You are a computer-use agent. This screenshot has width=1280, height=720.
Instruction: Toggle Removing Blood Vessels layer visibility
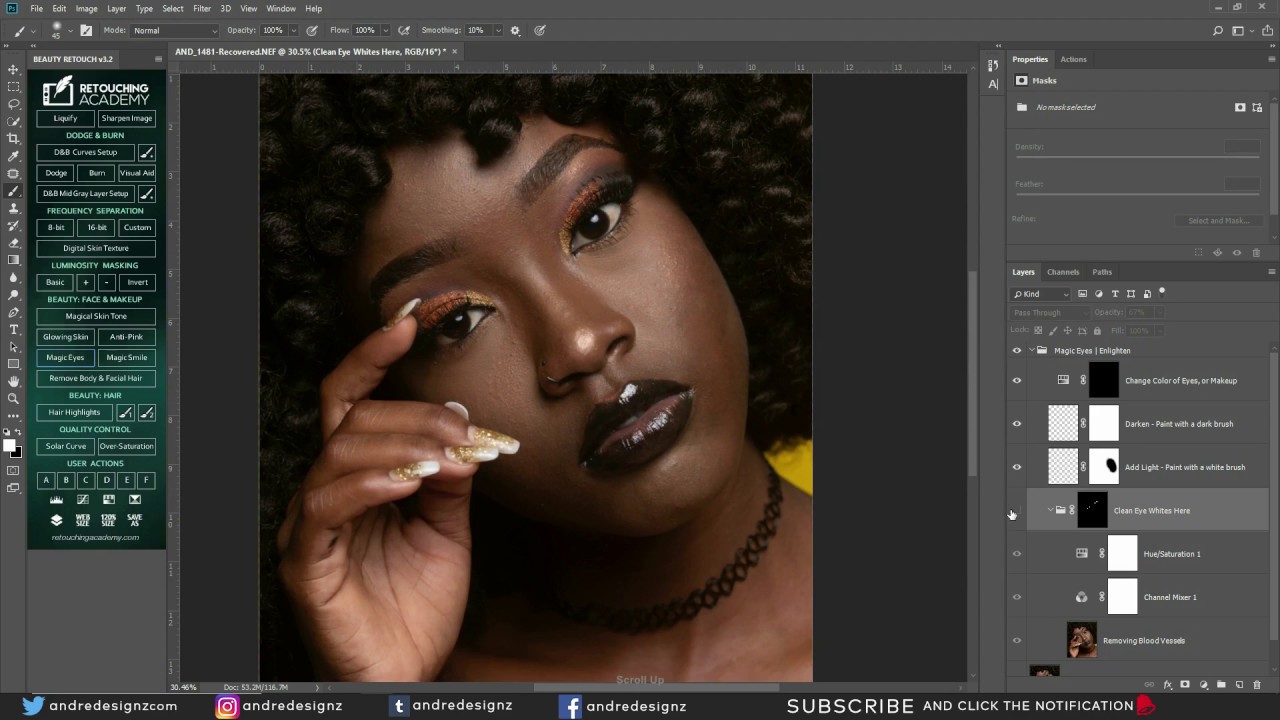click(x=1017, y=641)
